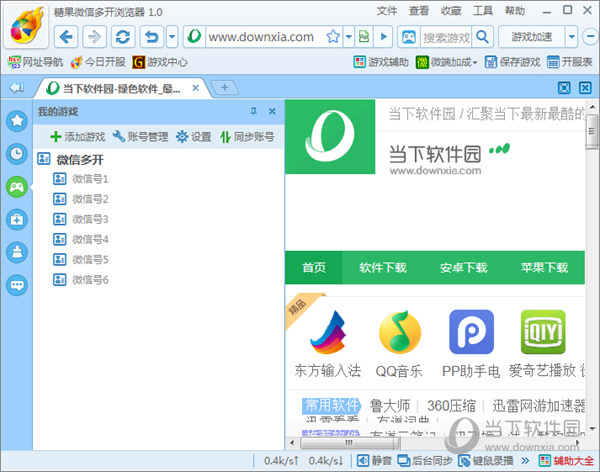The height and width of the screenshot is (472, 600).
Task: Click the PP助手 app icon
Action: point(471,332)
